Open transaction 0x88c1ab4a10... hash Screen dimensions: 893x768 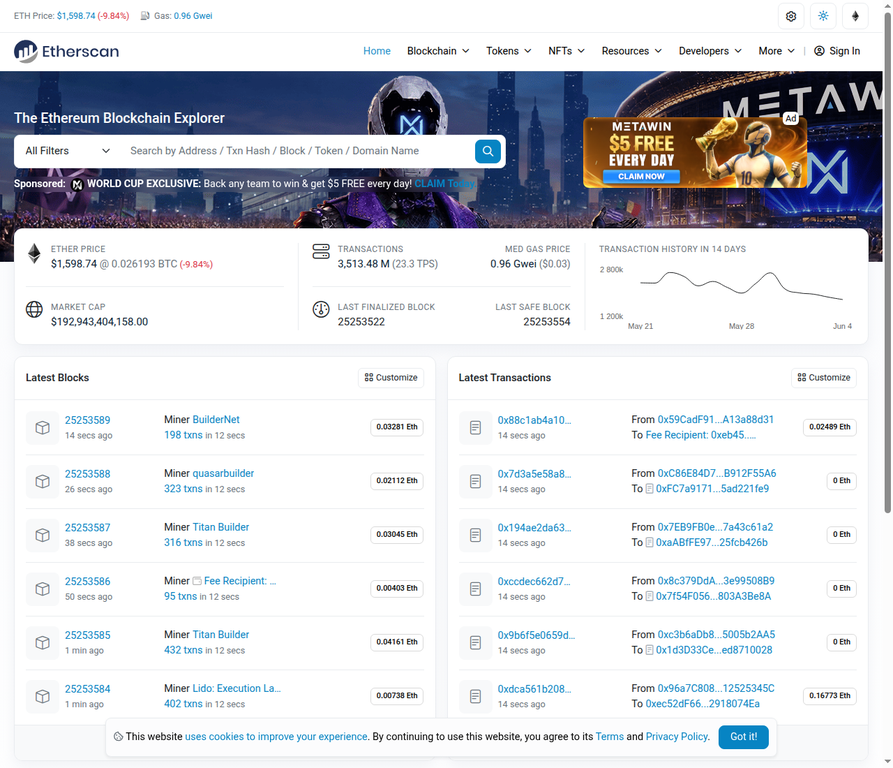coord(534,420)
